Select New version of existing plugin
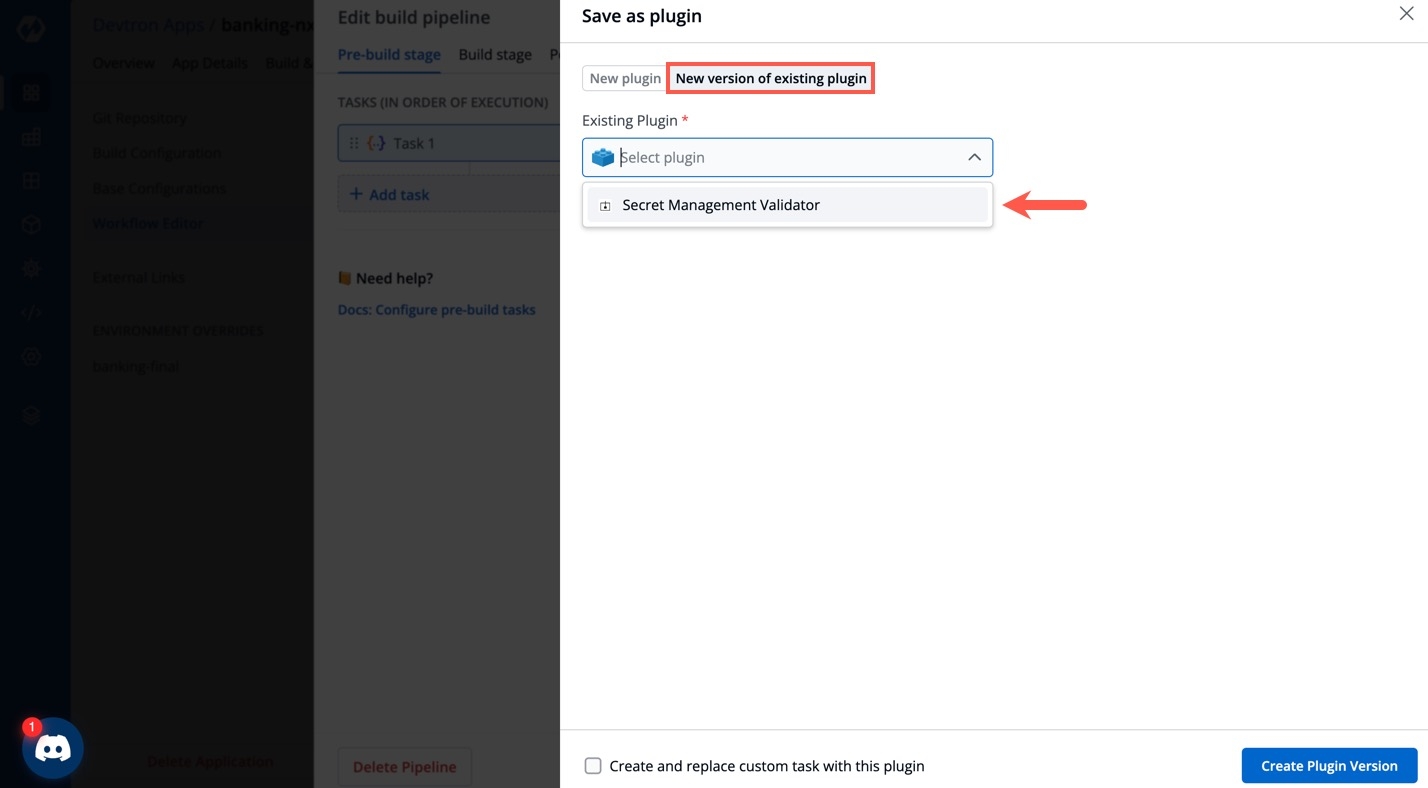The image size is (1428, 788). pyautogui.click(x=771, y=78)
